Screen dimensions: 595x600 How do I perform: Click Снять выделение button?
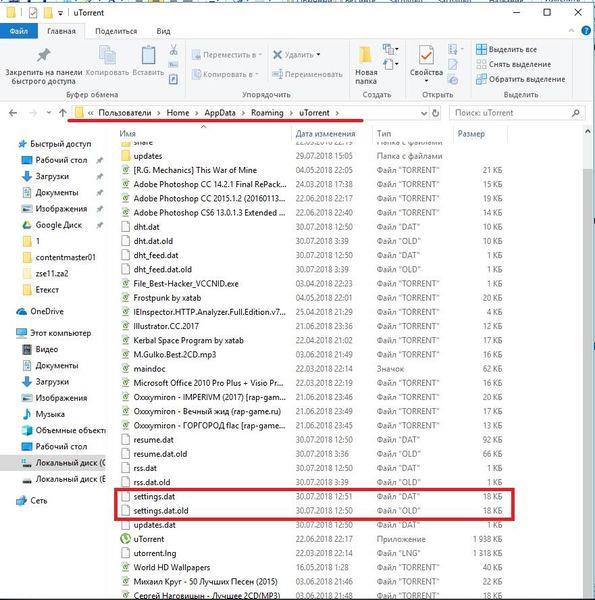(x=513, y=64)
